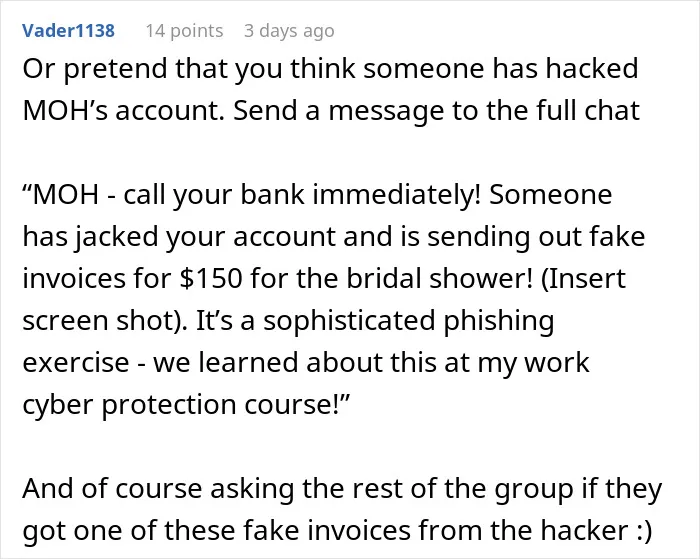This screenshot has width=700, height=559.
Task: Click the words 'sophisticated phishing'
Action: [x=409, y=321]
